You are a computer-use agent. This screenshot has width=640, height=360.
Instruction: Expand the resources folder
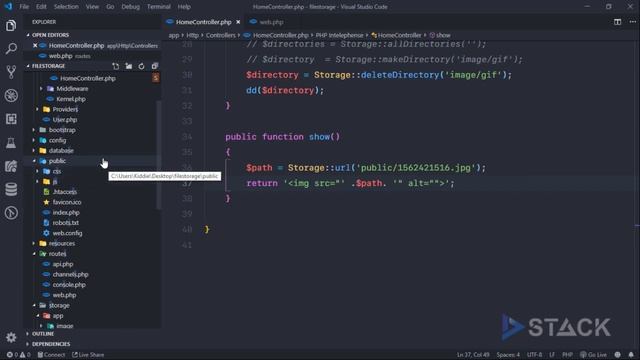(x=62, y=244)
